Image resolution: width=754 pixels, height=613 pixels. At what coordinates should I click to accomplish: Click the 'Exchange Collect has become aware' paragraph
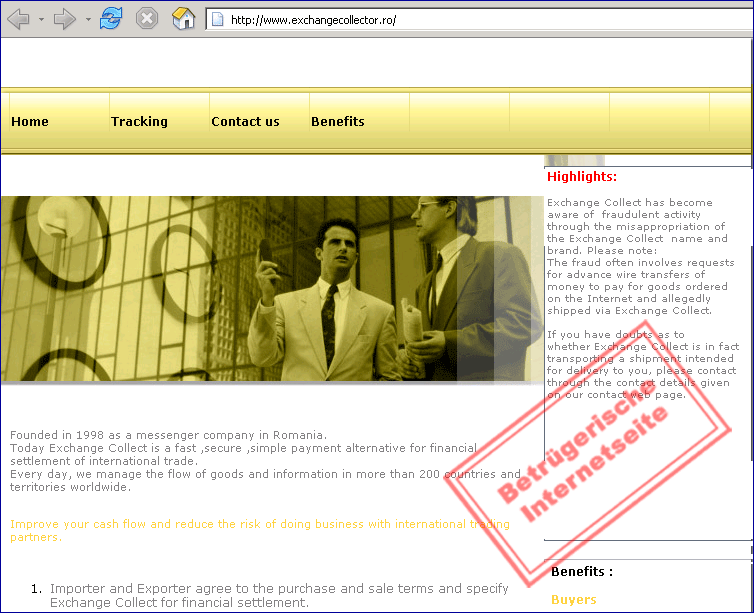click(637, 226)
